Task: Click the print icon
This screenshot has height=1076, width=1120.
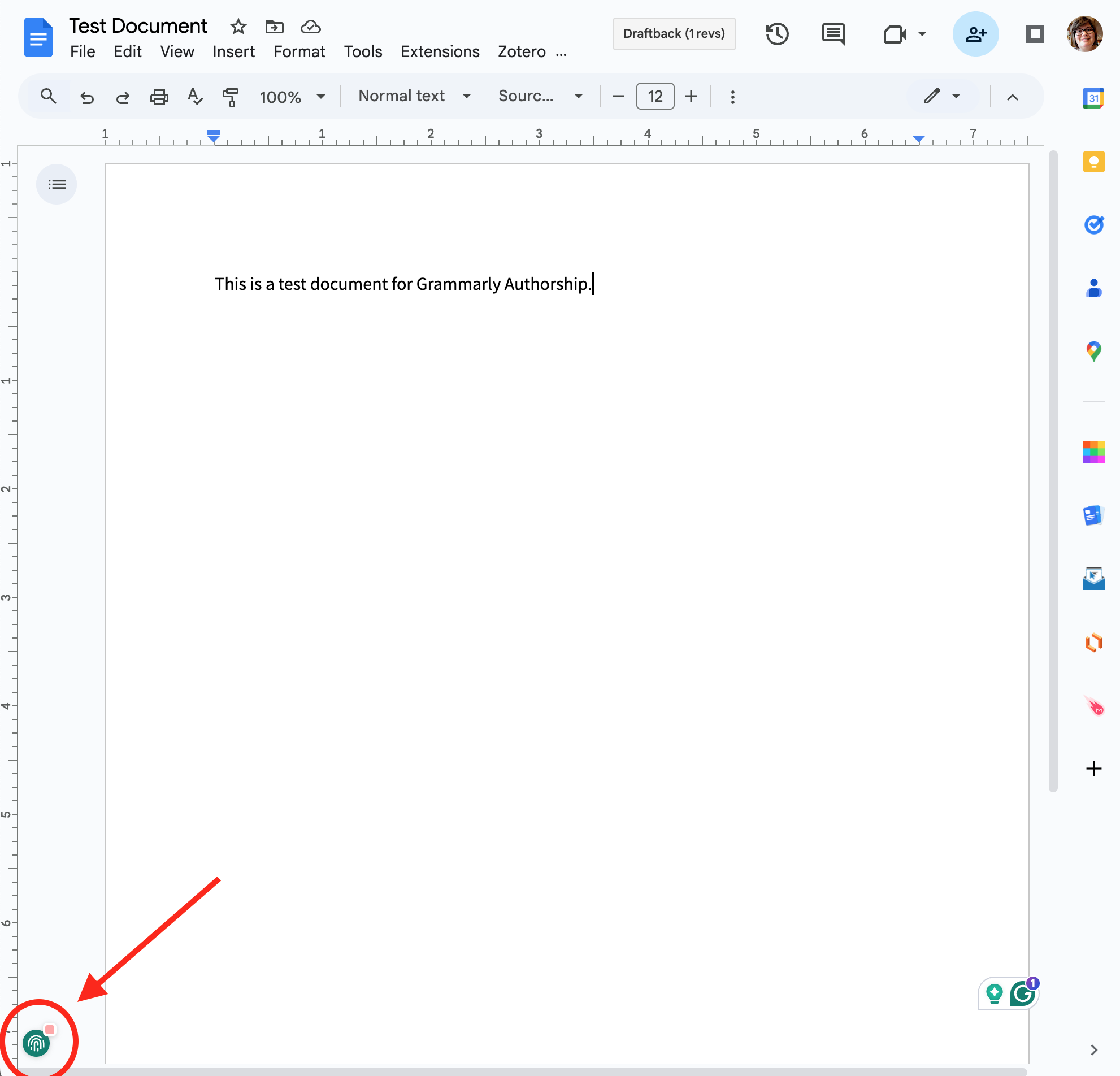Action: point(159,97)
